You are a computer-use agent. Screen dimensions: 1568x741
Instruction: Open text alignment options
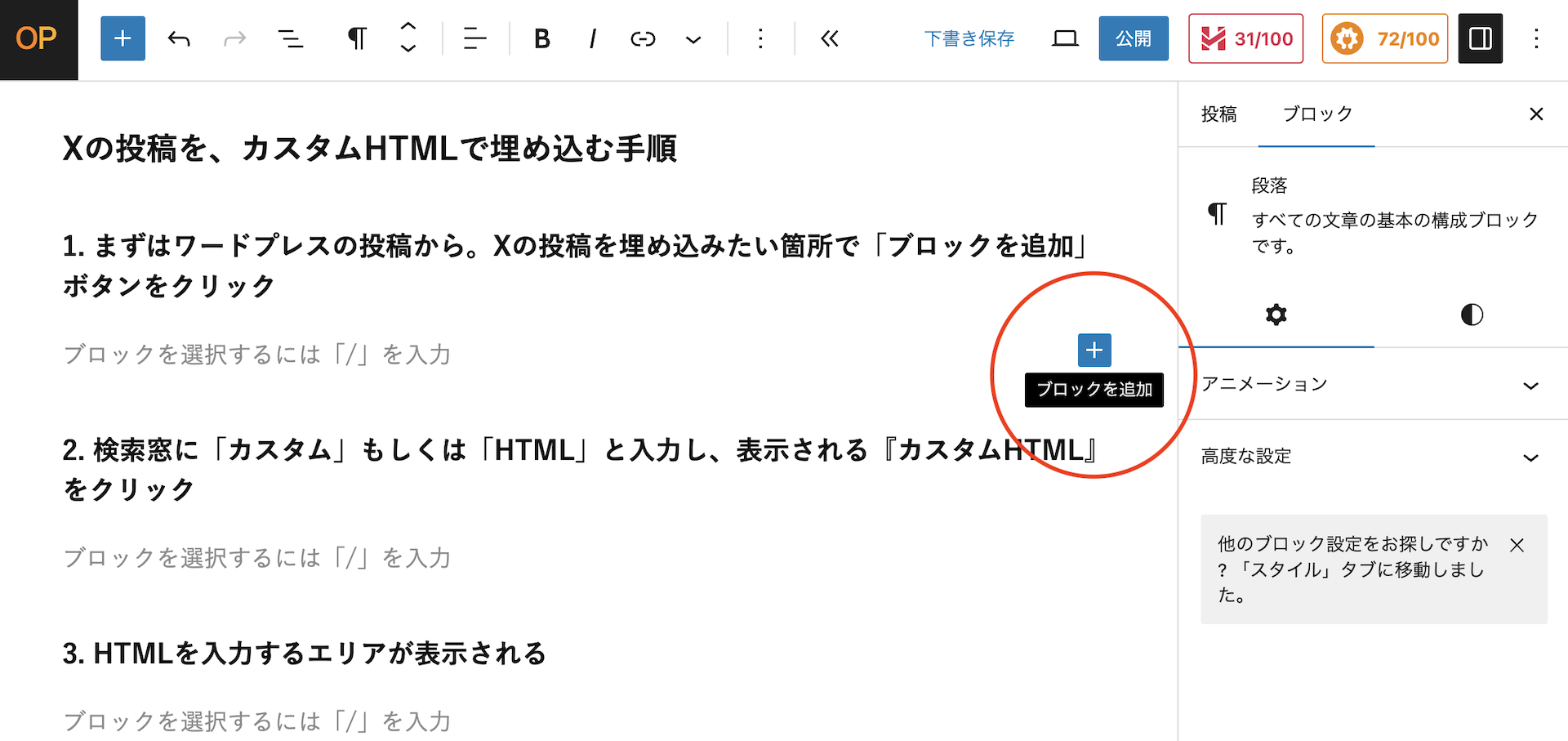coord(474,38)
